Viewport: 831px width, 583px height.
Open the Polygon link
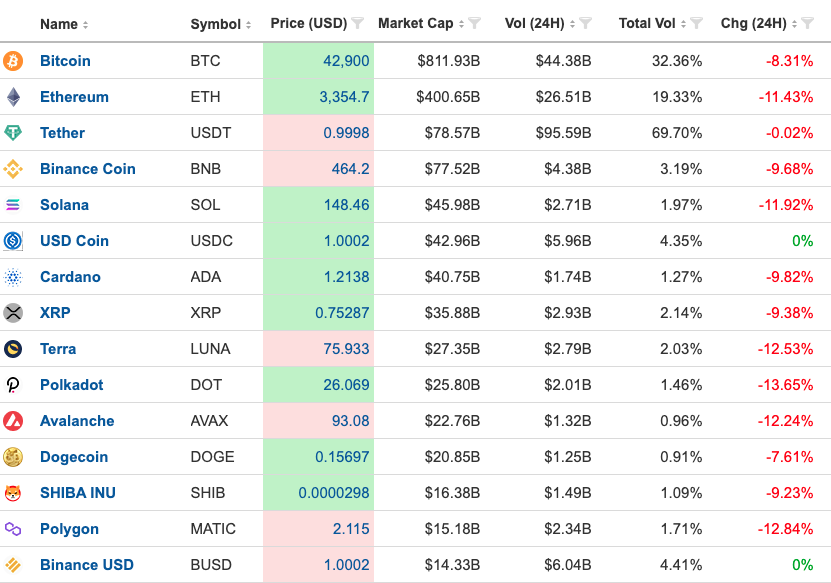tap(69, 529)
